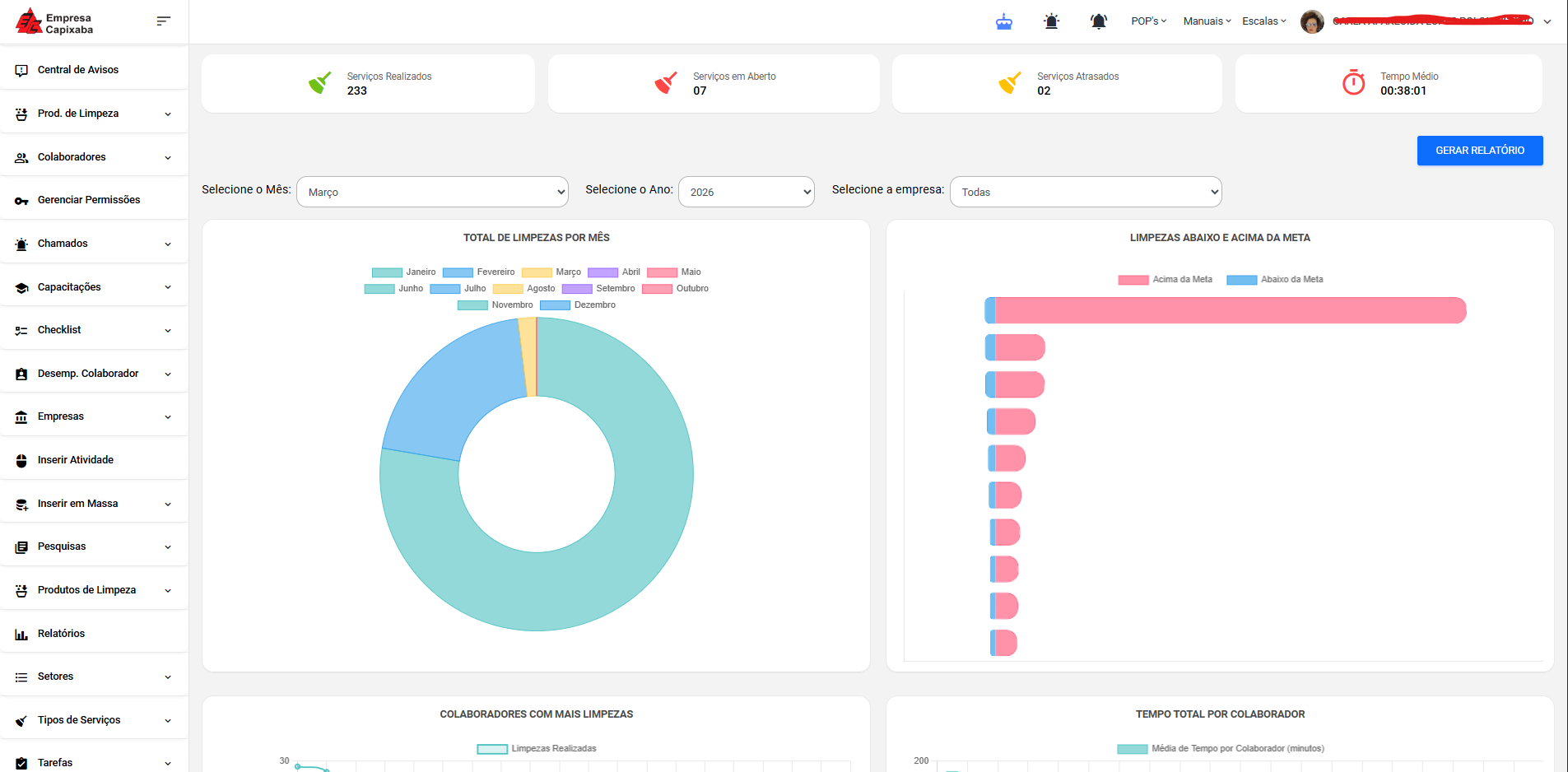Toggle Janeiro legend in pie chart
Screen dimensions: 1568x772
[404, 272]
